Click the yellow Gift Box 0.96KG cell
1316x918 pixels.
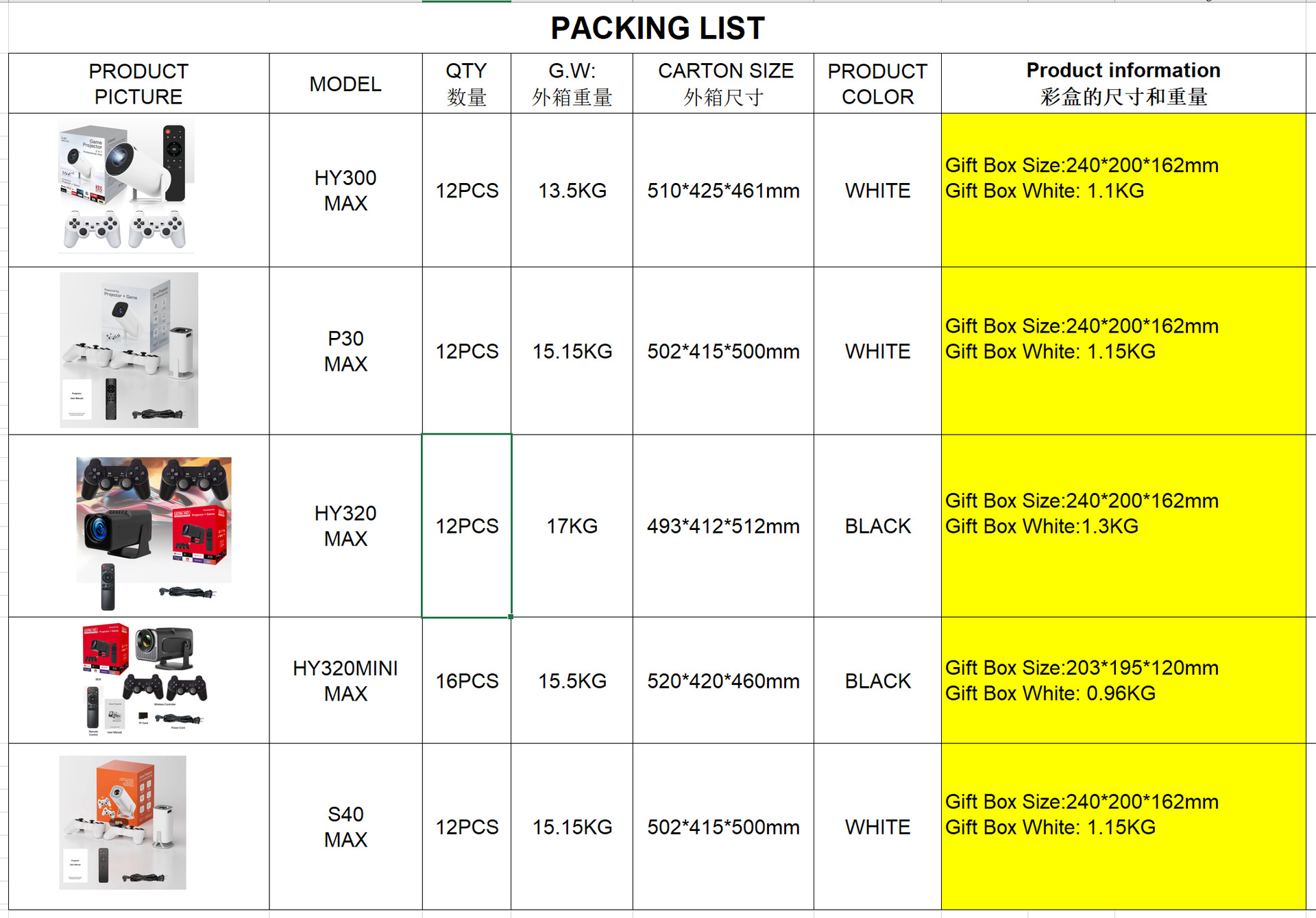click(x=1123, y=680)
